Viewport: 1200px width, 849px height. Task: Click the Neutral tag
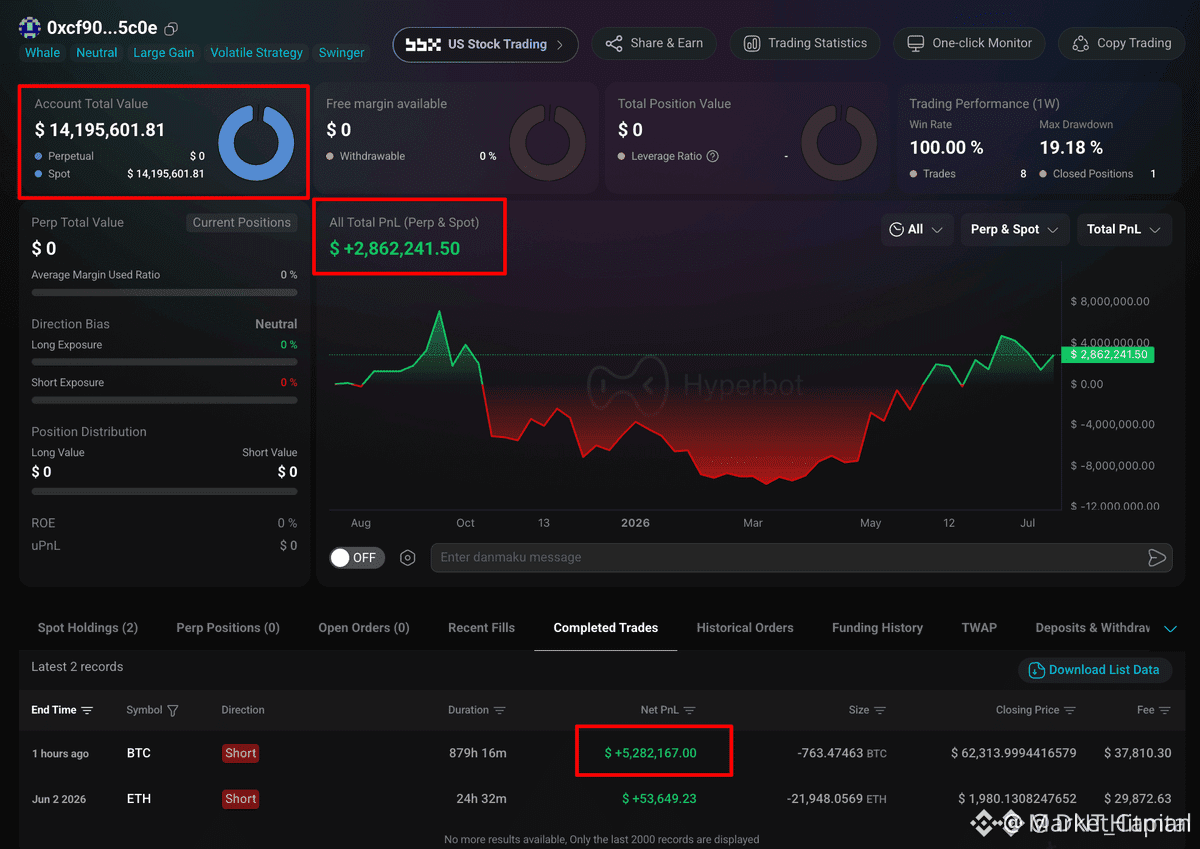click(97, 53)
